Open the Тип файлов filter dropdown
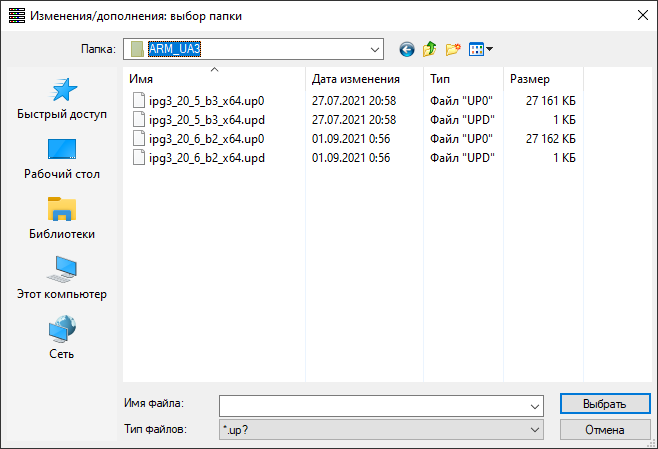Screen dimensions: 658x449 pyautogui.click(x=534, y=429)
